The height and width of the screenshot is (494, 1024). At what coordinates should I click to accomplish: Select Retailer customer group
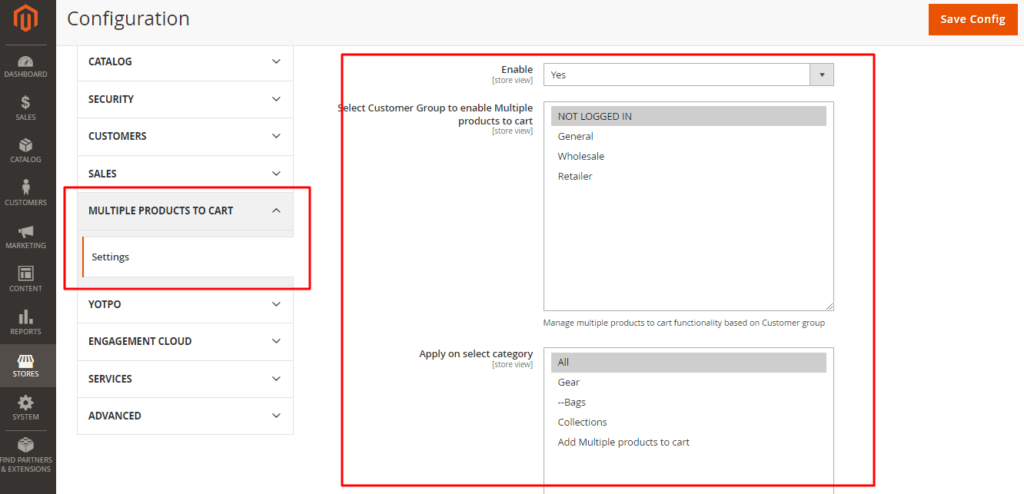688,176
